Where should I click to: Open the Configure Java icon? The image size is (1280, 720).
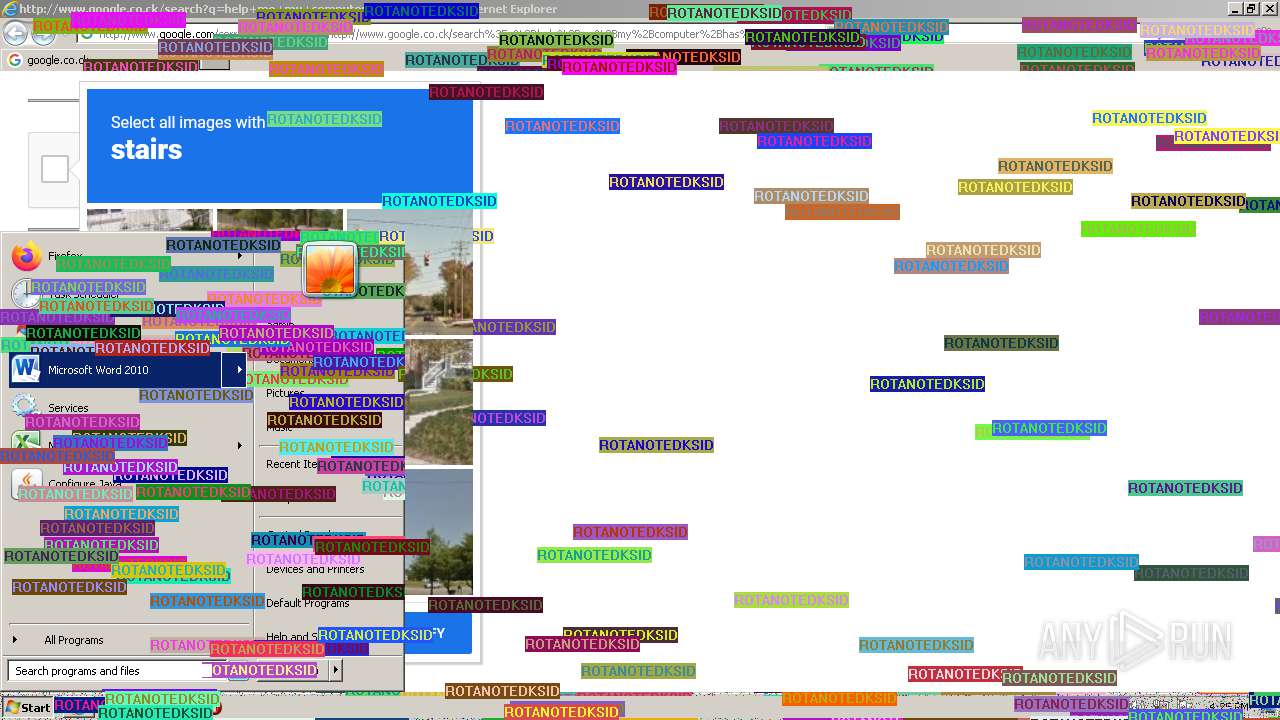26,484
